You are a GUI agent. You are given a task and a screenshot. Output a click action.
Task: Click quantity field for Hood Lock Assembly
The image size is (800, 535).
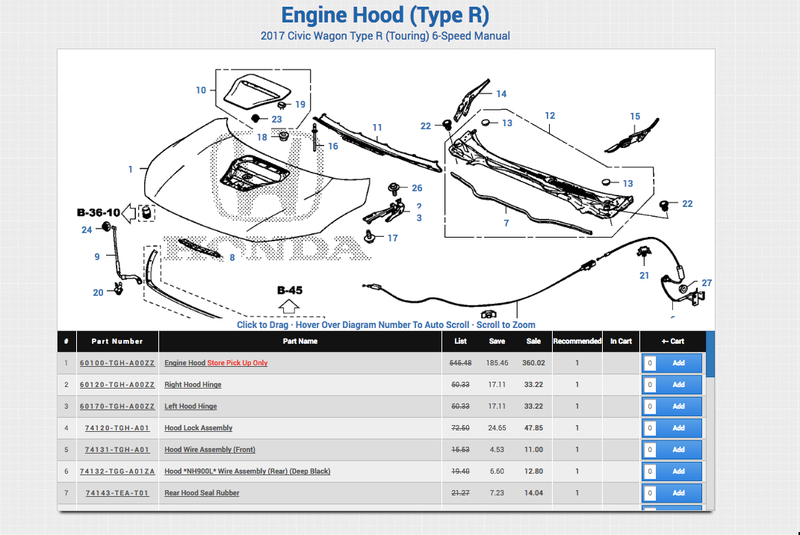(x=649, y=428)
